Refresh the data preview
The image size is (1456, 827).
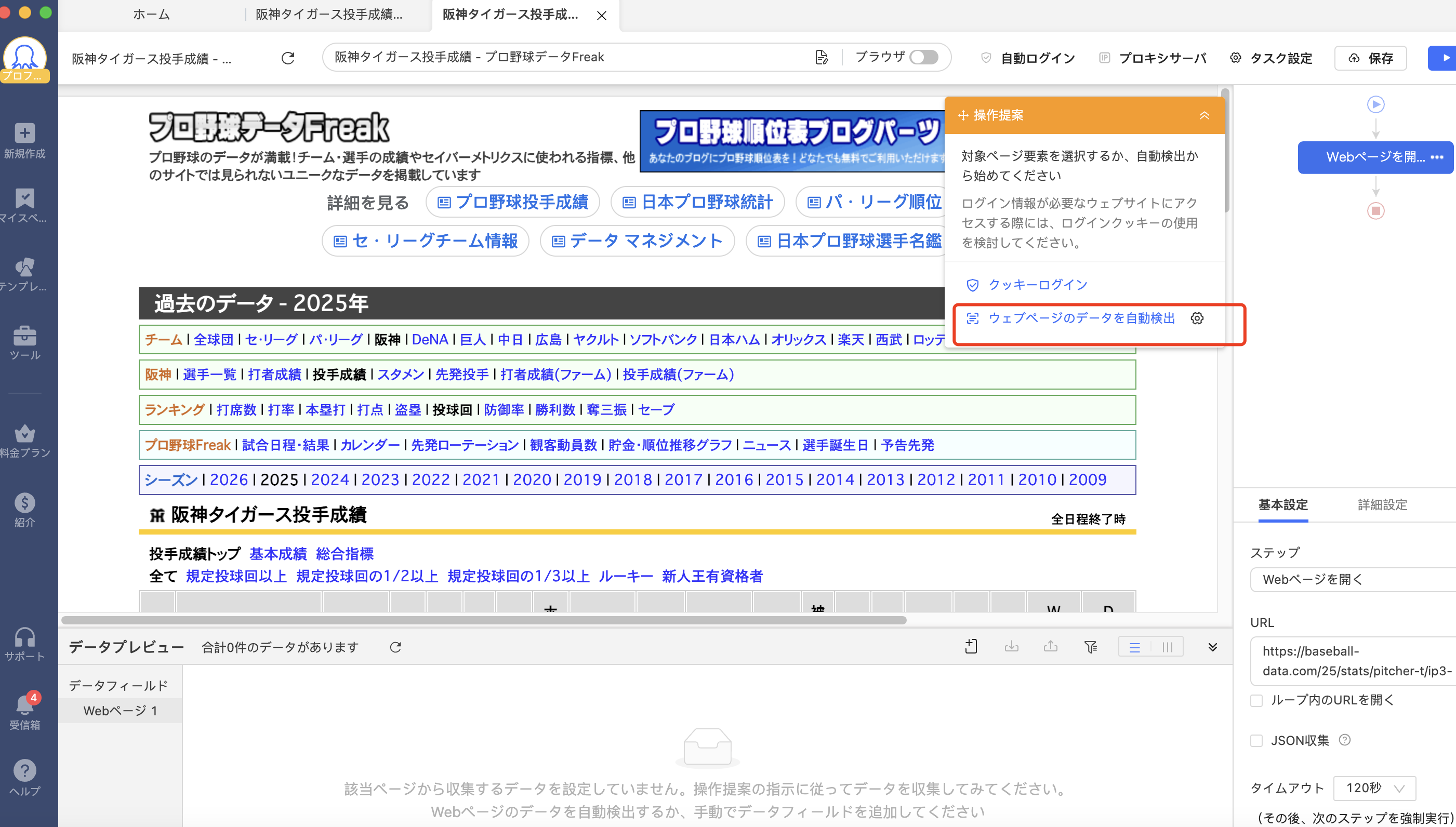coord(395,647)
